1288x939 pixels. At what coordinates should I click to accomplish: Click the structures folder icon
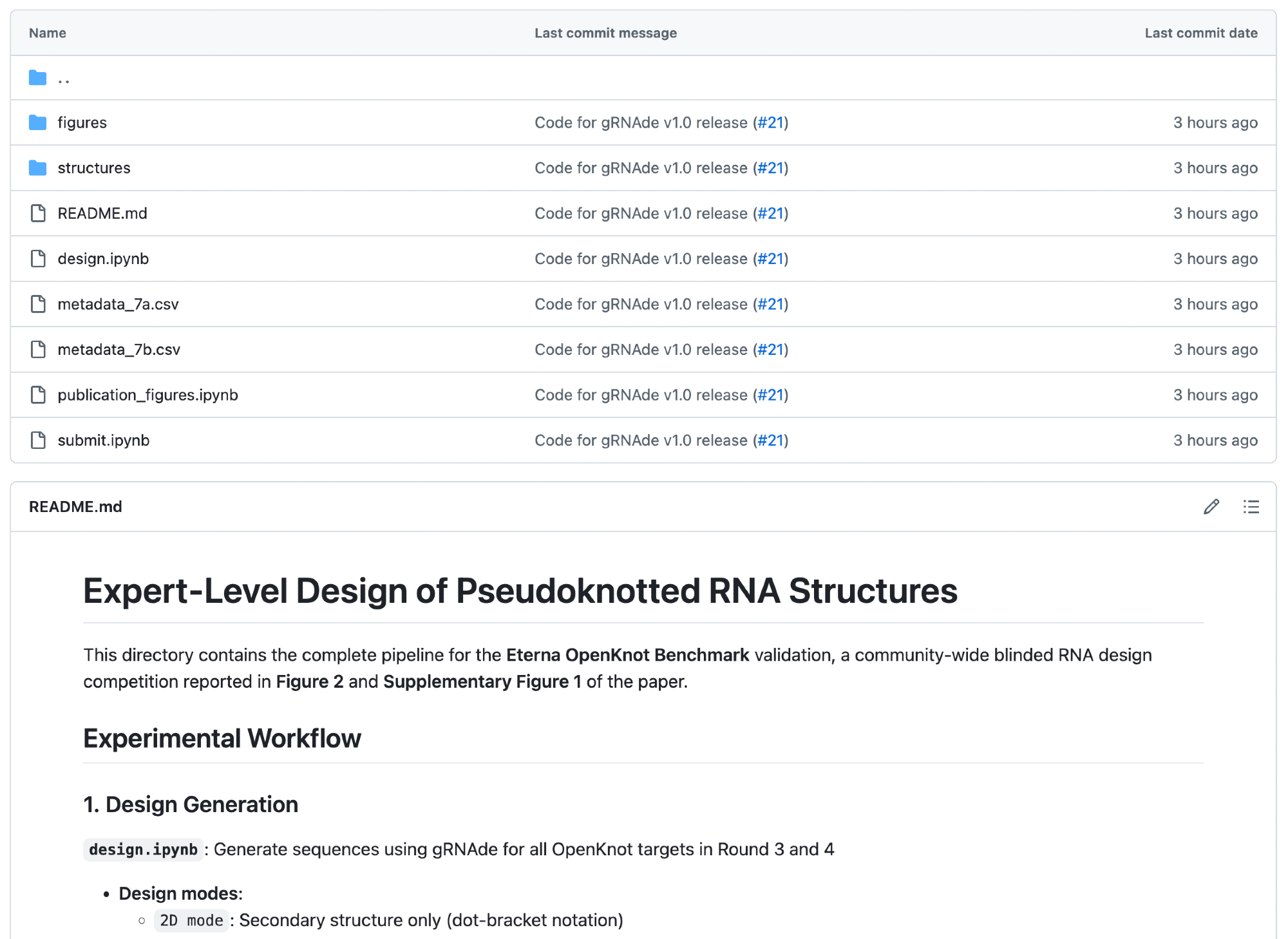pyautogui.click(x=38, y=168)
